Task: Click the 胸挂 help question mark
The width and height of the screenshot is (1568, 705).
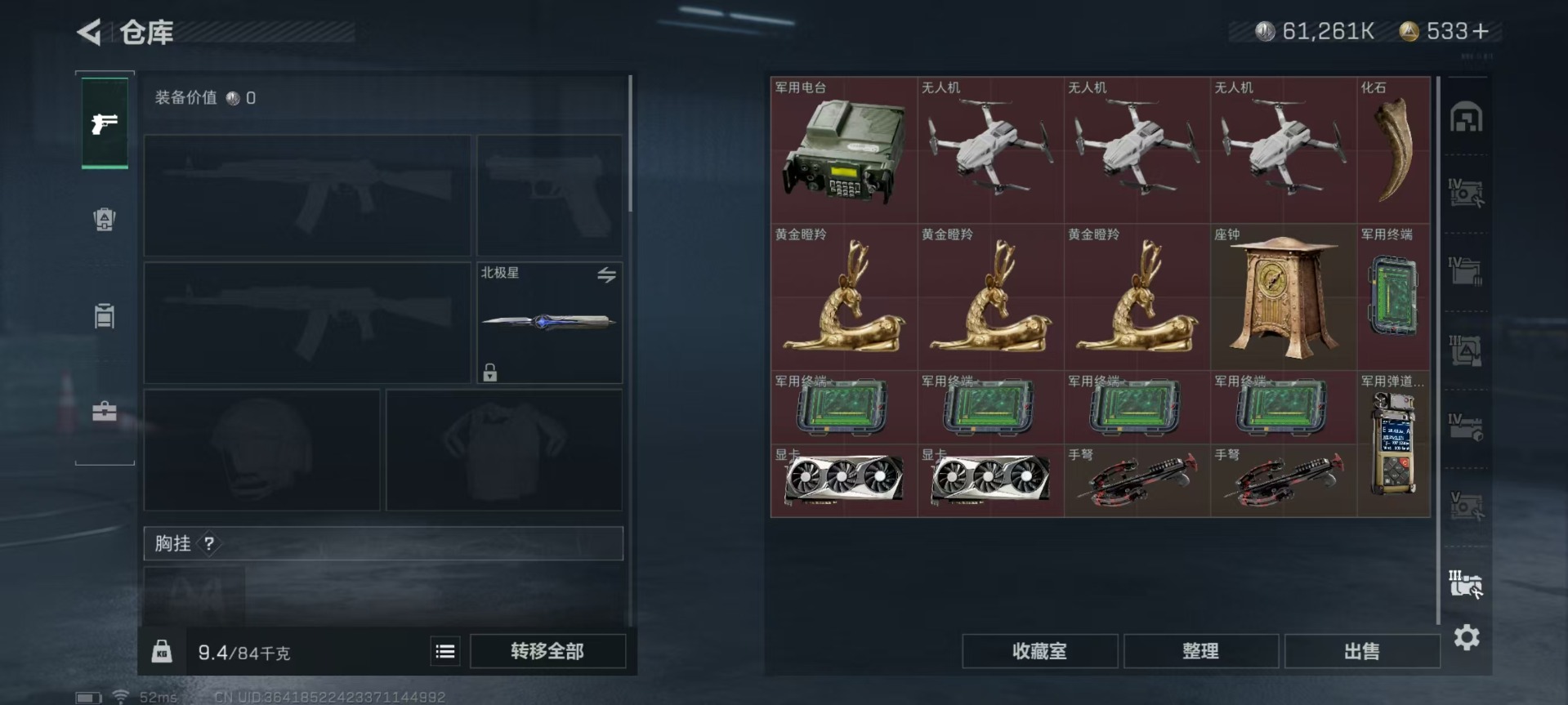Action: [209, 543]
